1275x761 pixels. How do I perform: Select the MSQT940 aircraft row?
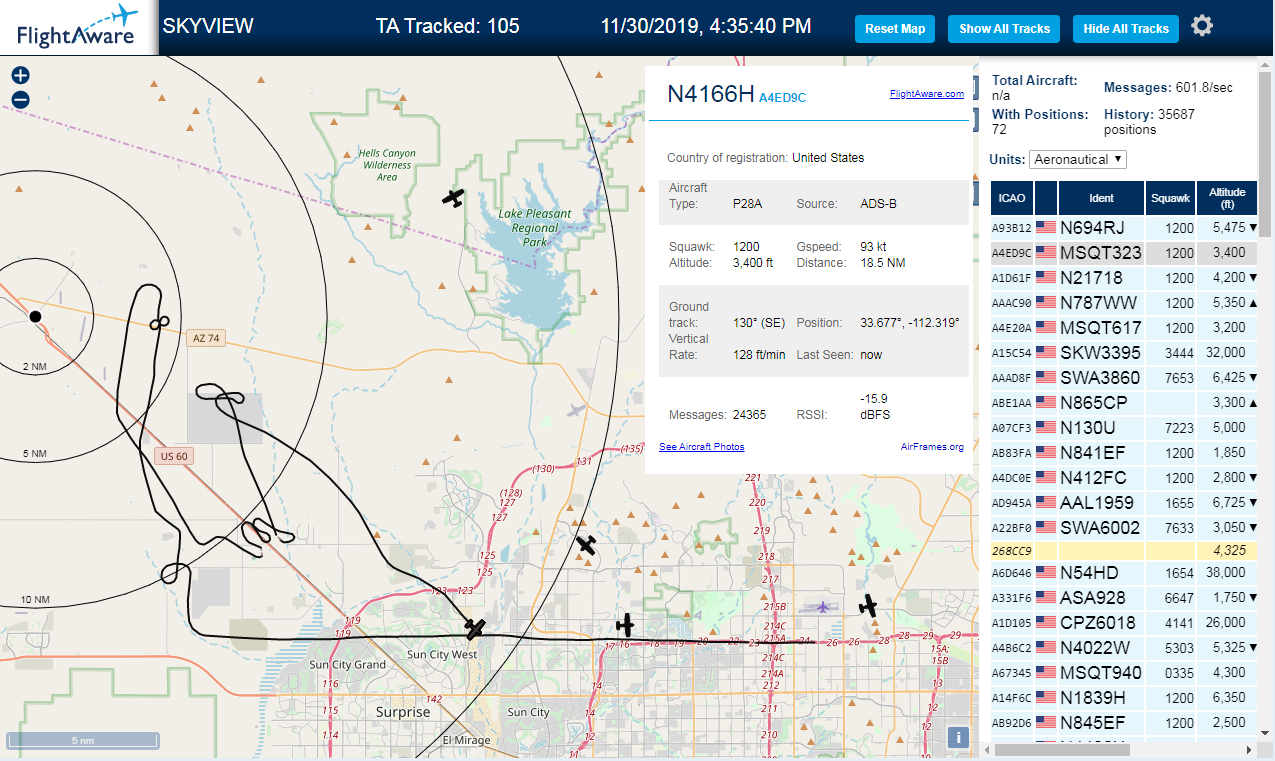tap(1124, 673)
